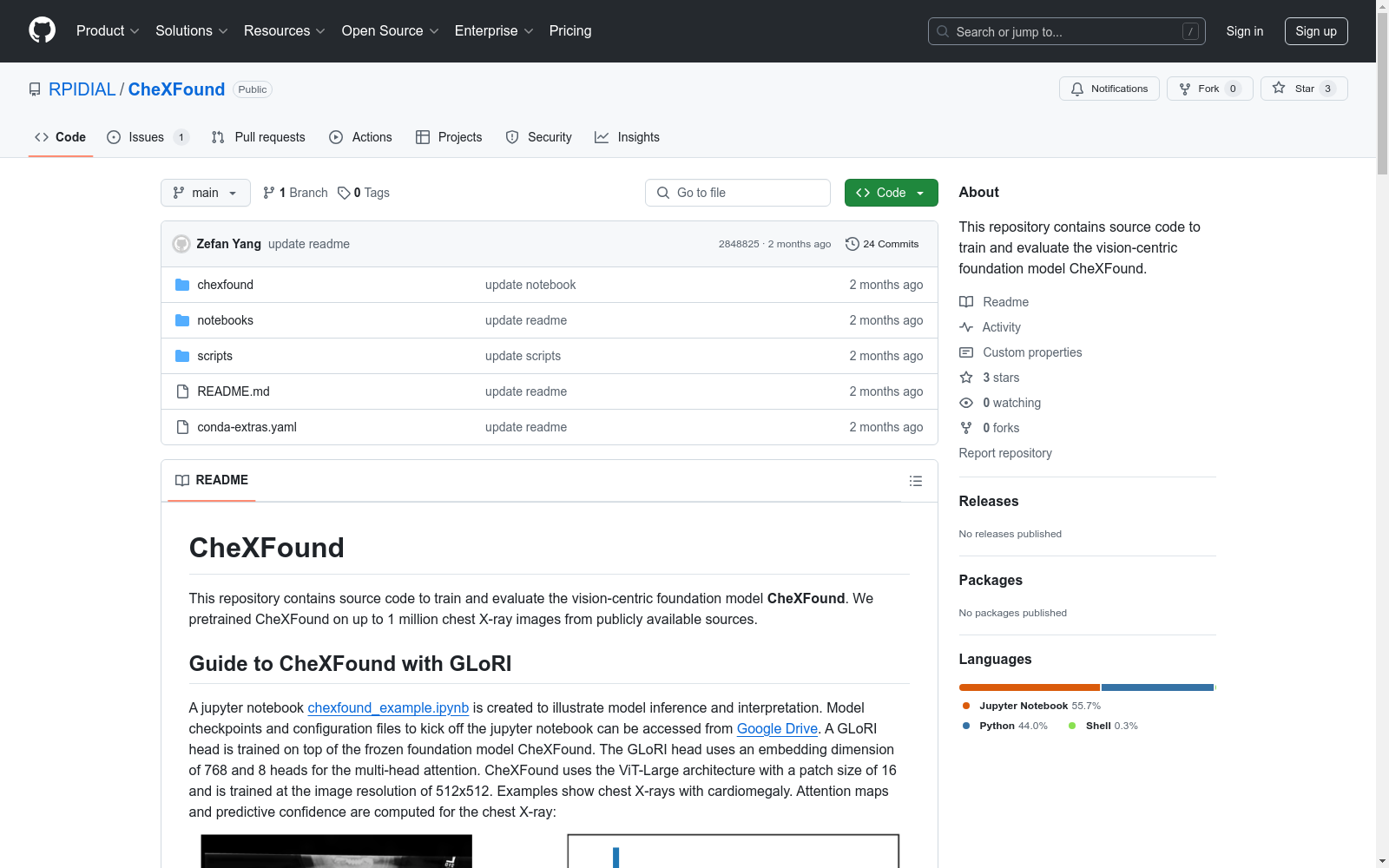The image size is (1389, 868).
Task: Focus the Go to file input
Action: [x=738, y=193]
